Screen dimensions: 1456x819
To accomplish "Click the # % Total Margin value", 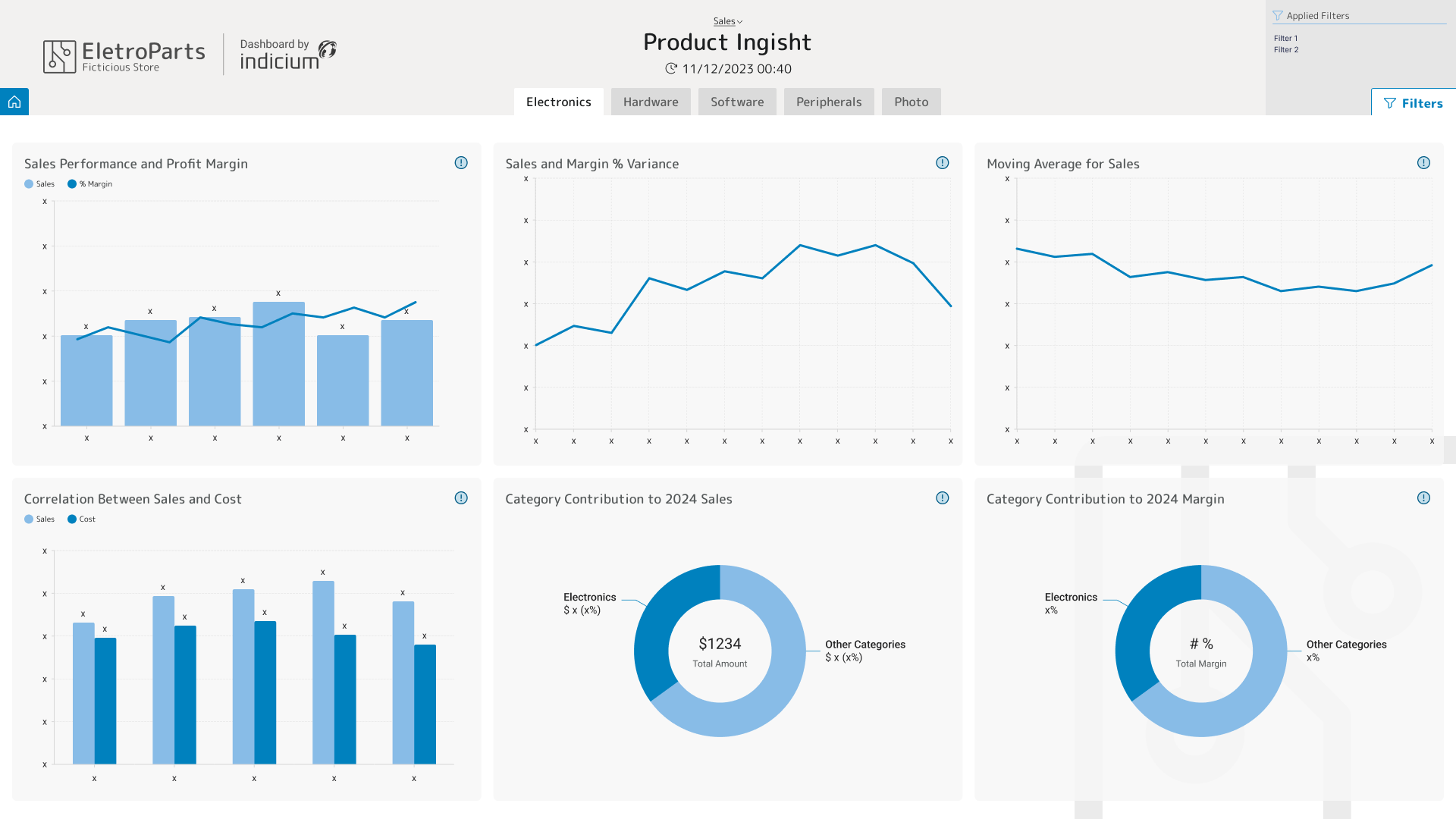I will tap(1201, 645).
